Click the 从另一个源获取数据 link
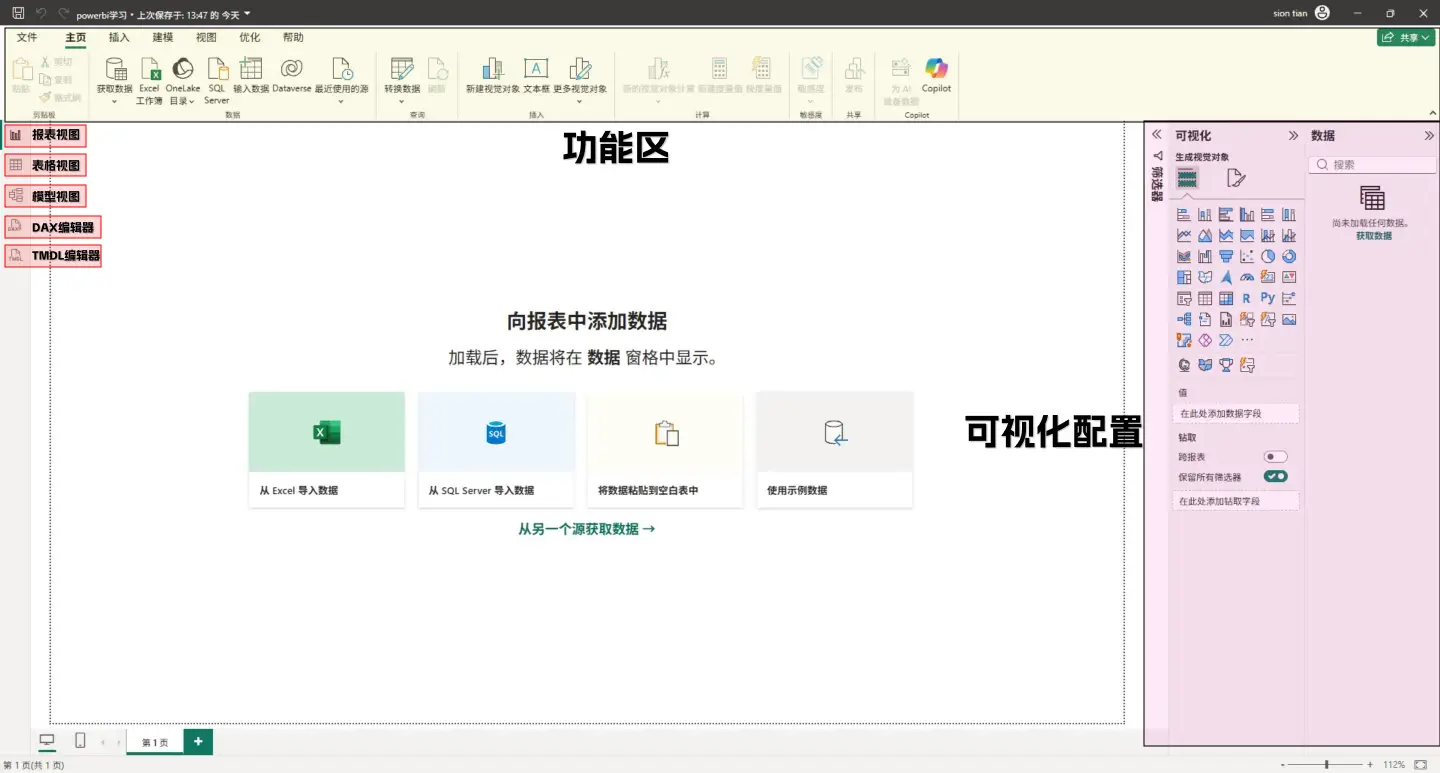The image size is (1440, 773). click(587, 529)
